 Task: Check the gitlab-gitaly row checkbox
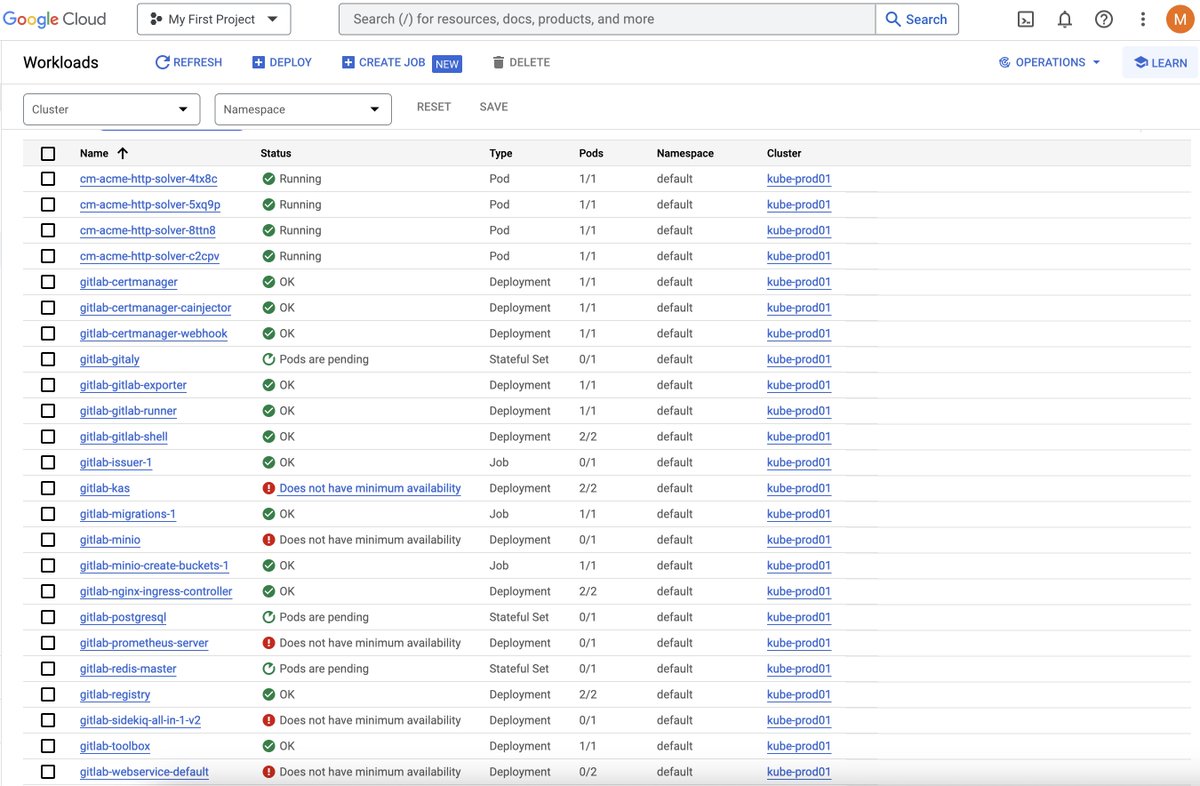[48, 359]
